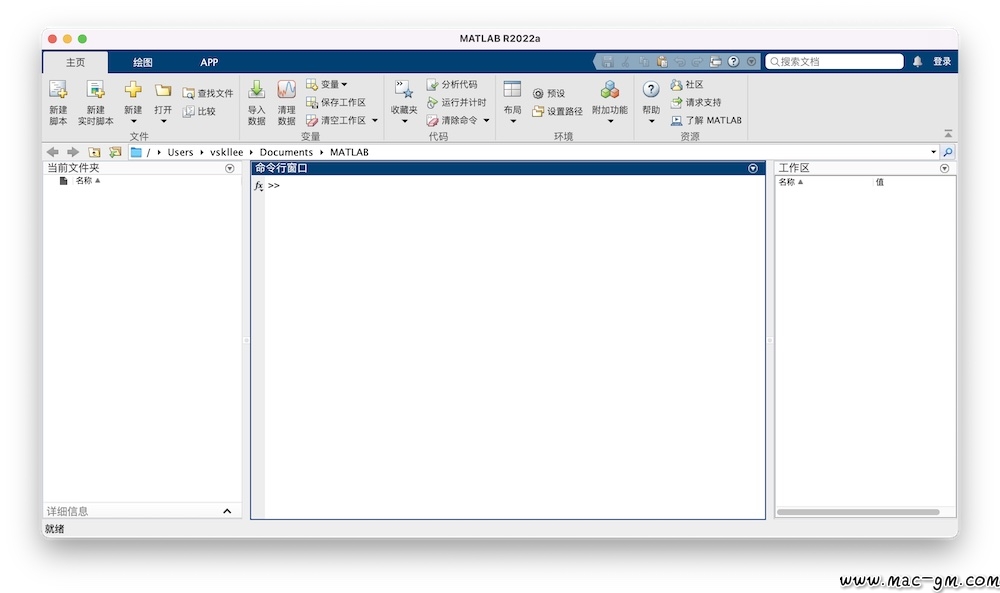Click the notification bell icon

point(917,62)
